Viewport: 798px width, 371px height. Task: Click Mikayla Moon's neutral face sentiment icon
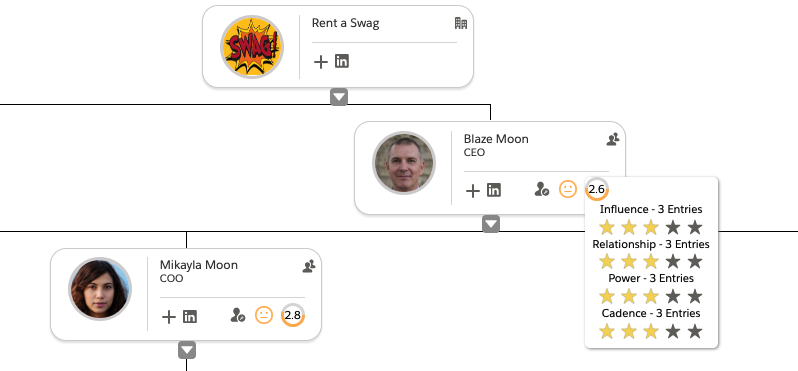(264, 315)
